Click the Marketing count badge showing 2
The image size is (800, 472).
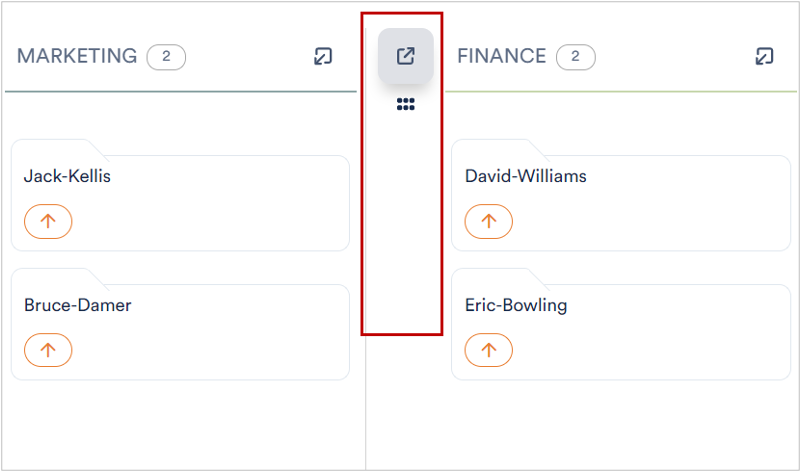click(x=166, y=57)
